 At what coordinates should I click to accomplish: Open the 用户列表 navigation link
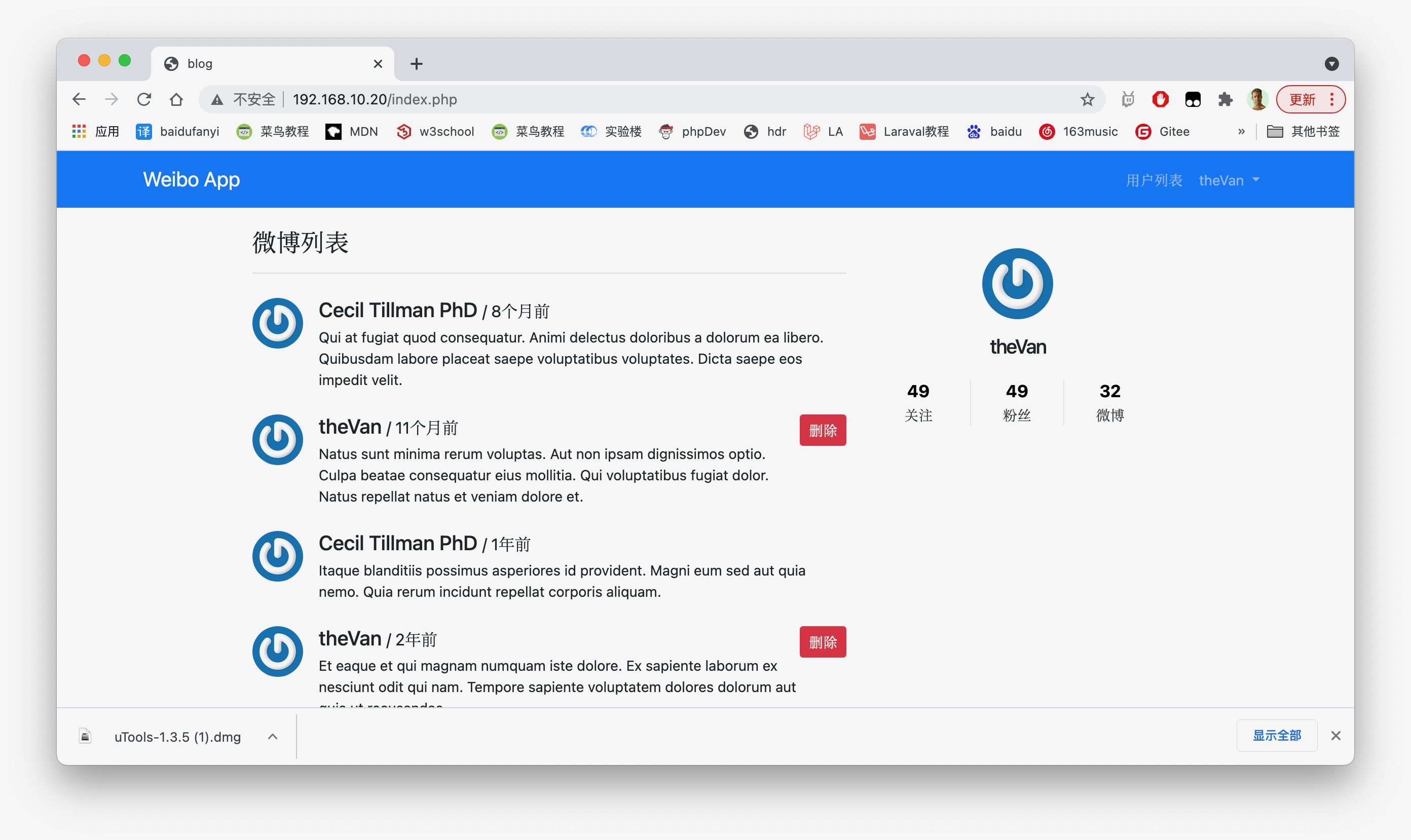click(1154, 180)
